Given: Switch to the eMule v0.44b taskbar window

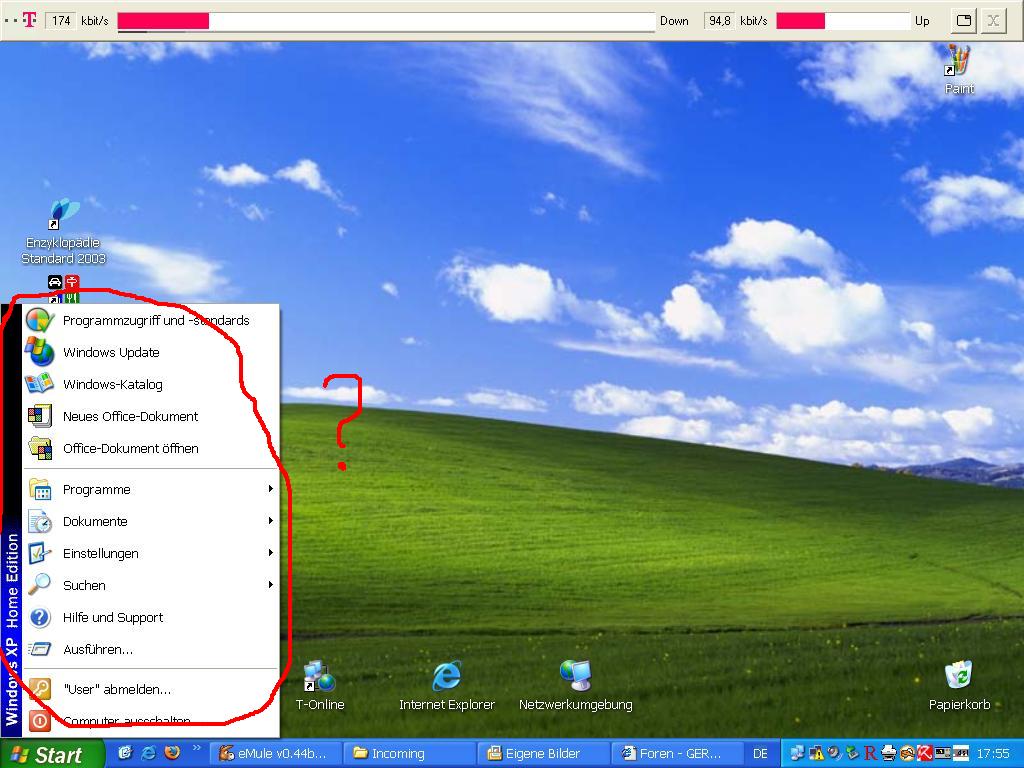Looking at the screenshot, I should click(x=274, y=754).
